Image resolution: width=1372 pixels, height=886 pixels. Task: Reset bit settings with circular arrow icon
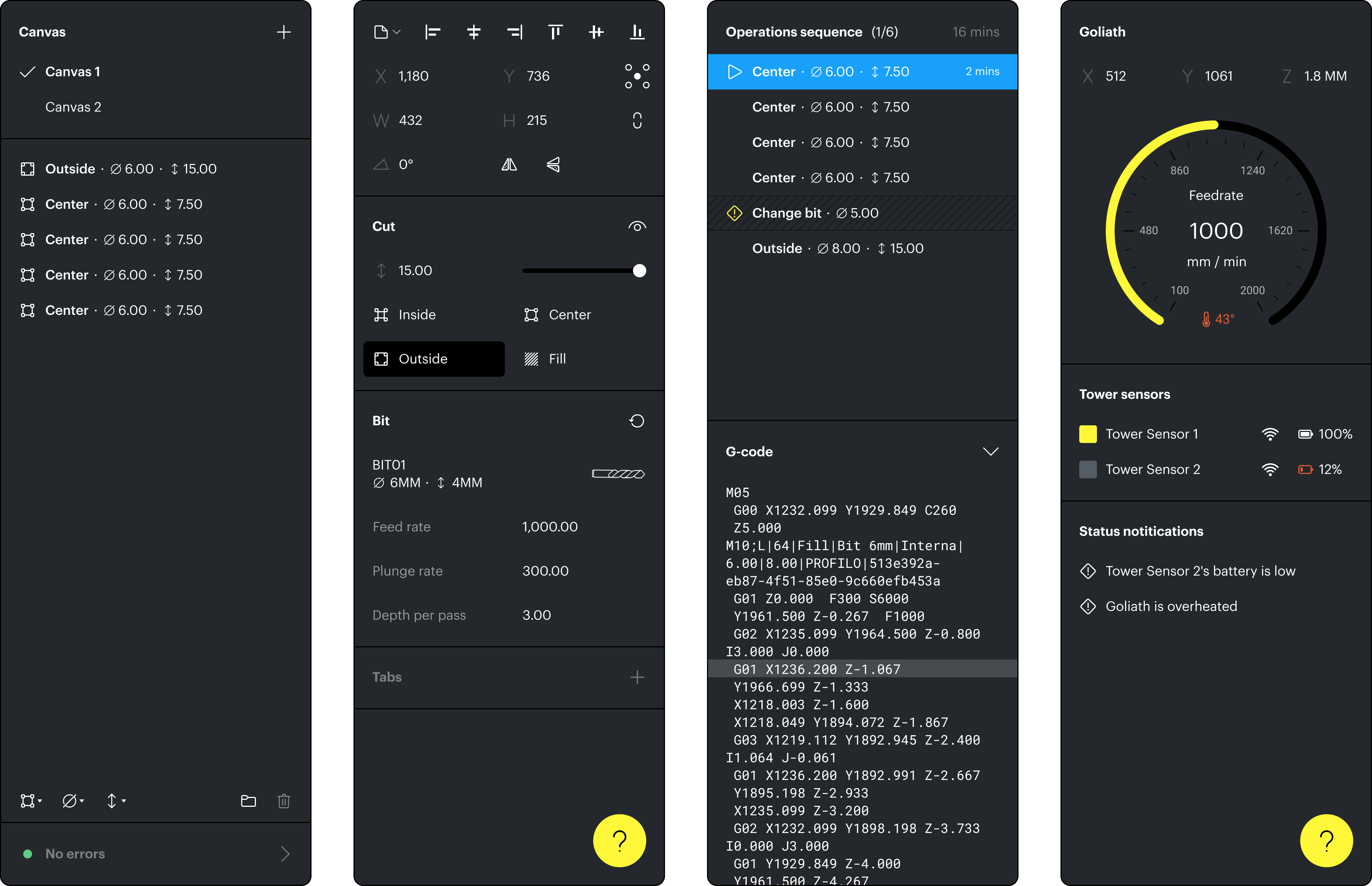637,421
